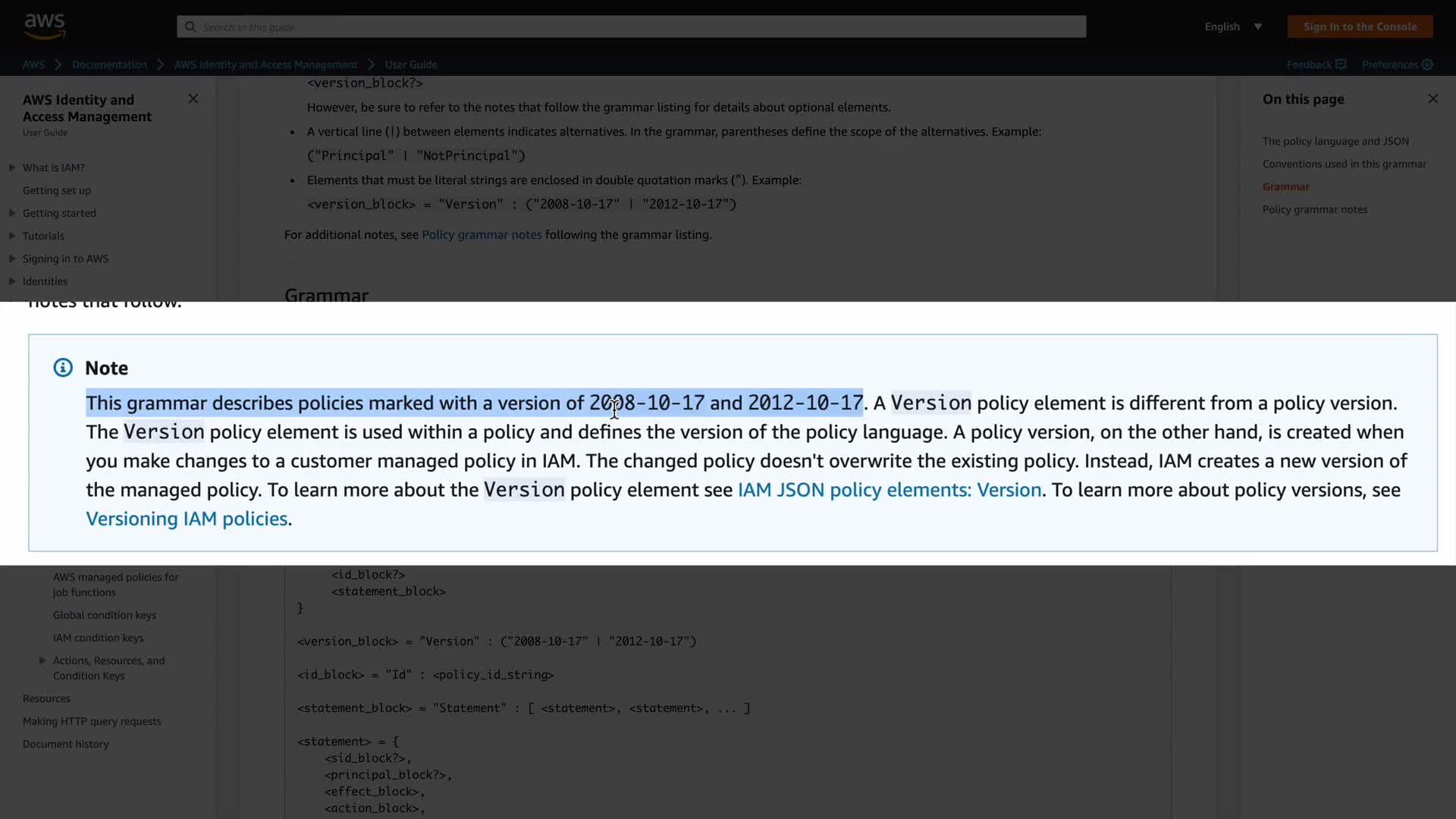1456x819 pixels.
Task: Click the search magnifier icon
Action: coord(190,27)
